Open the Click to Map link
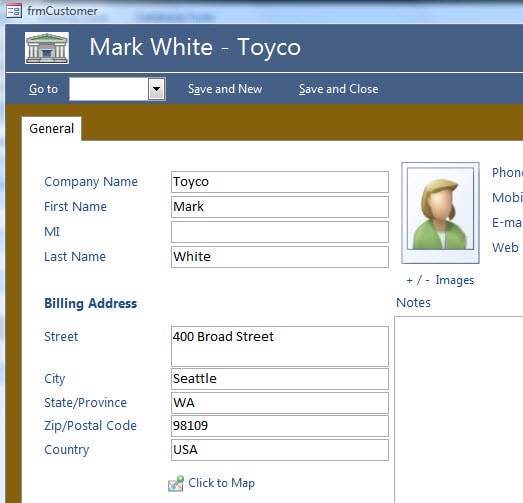 point(221,483)
